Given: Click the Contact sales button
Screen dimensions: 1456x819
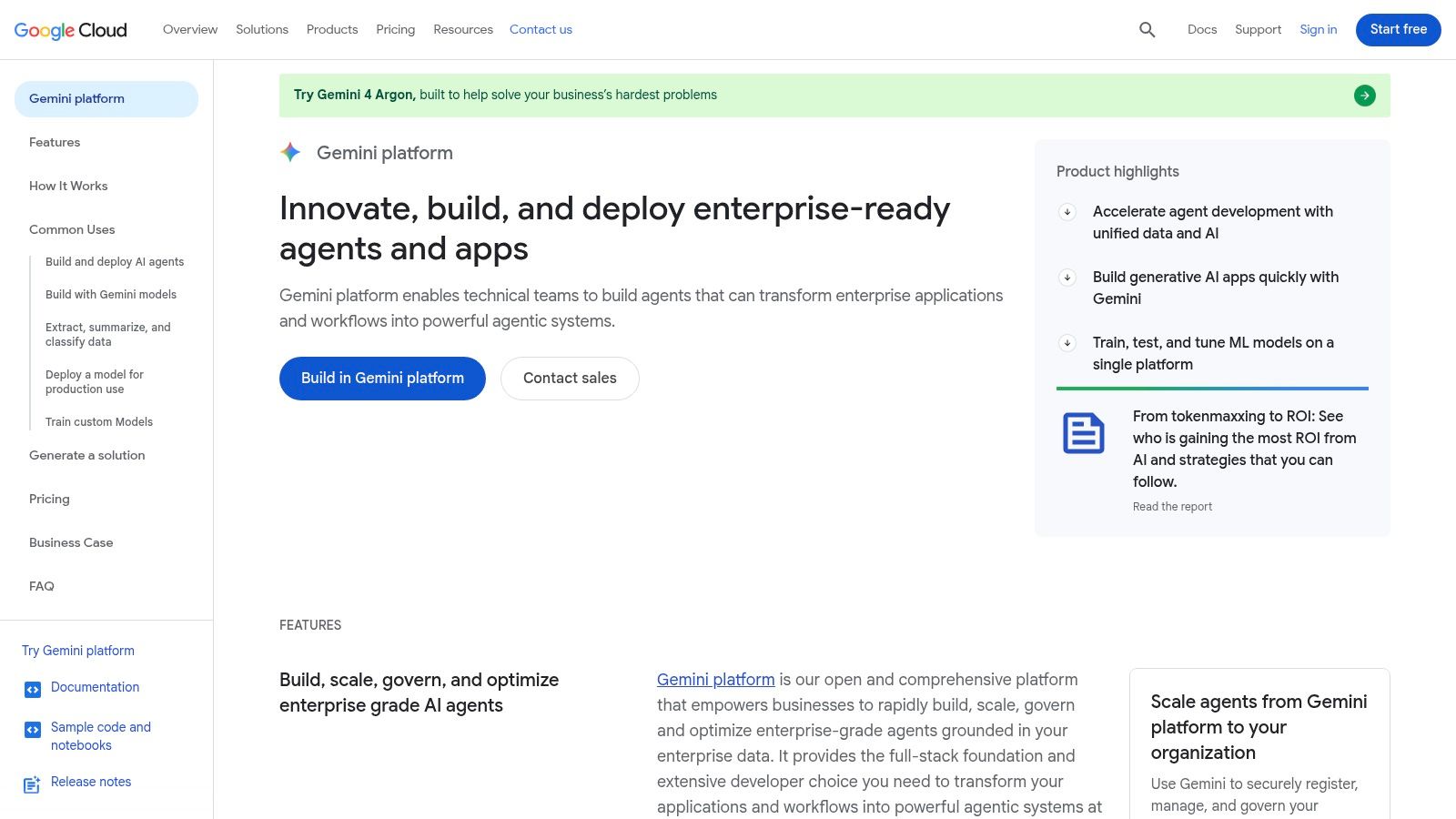Looking at the screenshot, I should (x=570, y=379).
